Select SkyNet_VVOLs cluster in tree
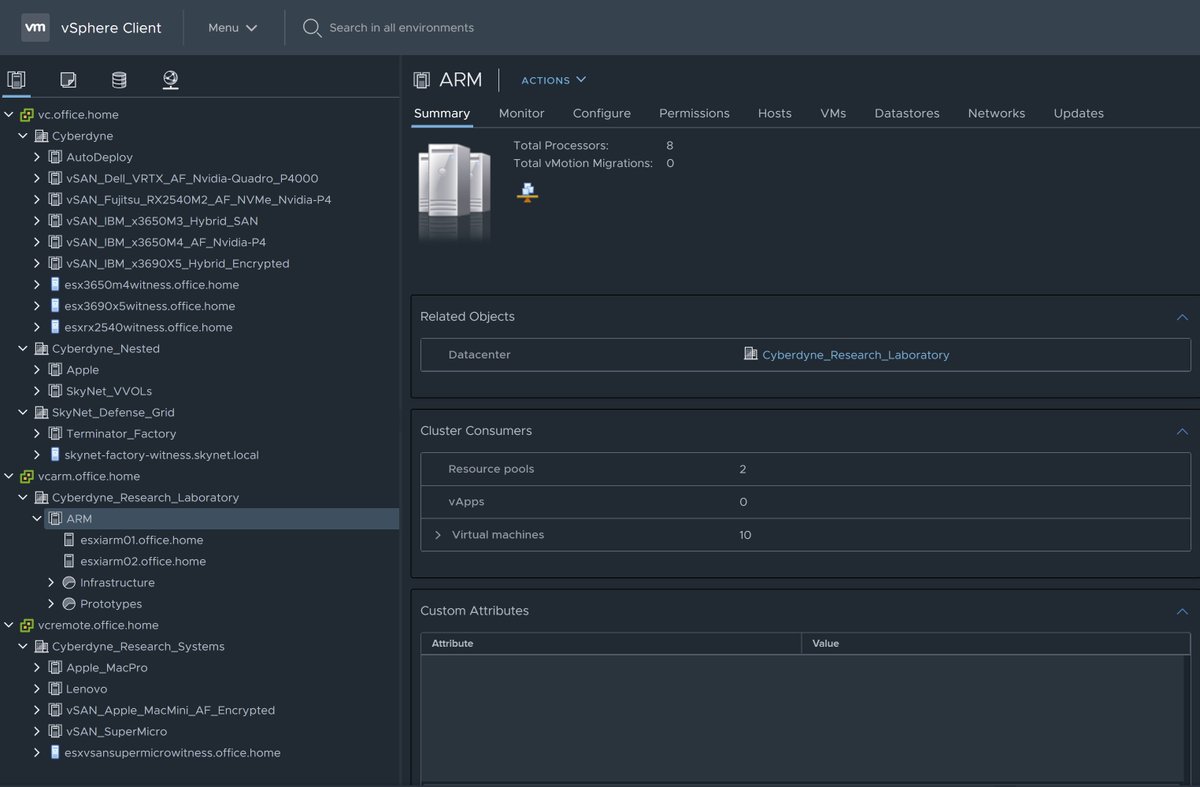1200x787 pixels. coord(109,391)
